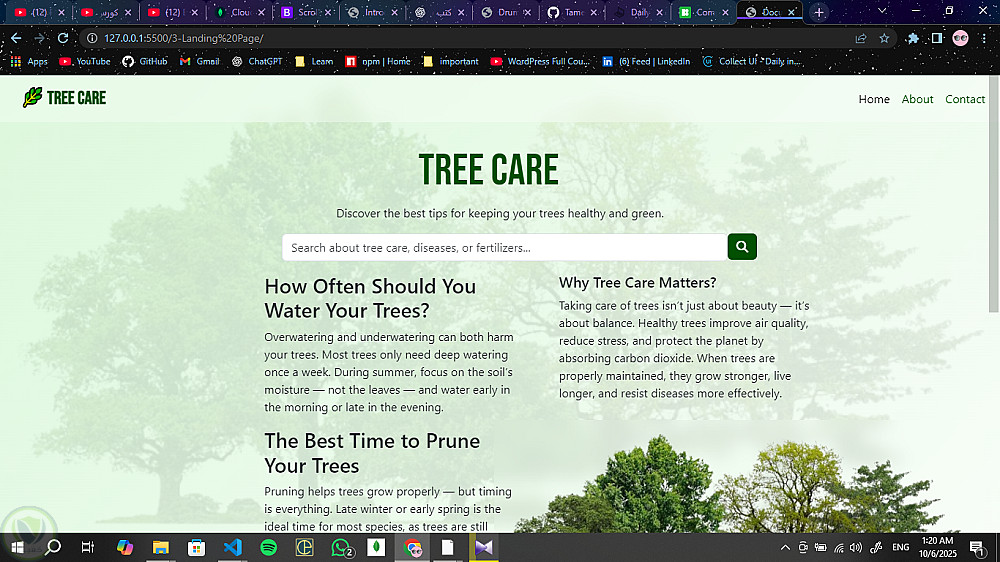The height and width of the screenshot is (562, 1000).
Task: Click the Tree Care leaf logo
Action: coord(33,98)
